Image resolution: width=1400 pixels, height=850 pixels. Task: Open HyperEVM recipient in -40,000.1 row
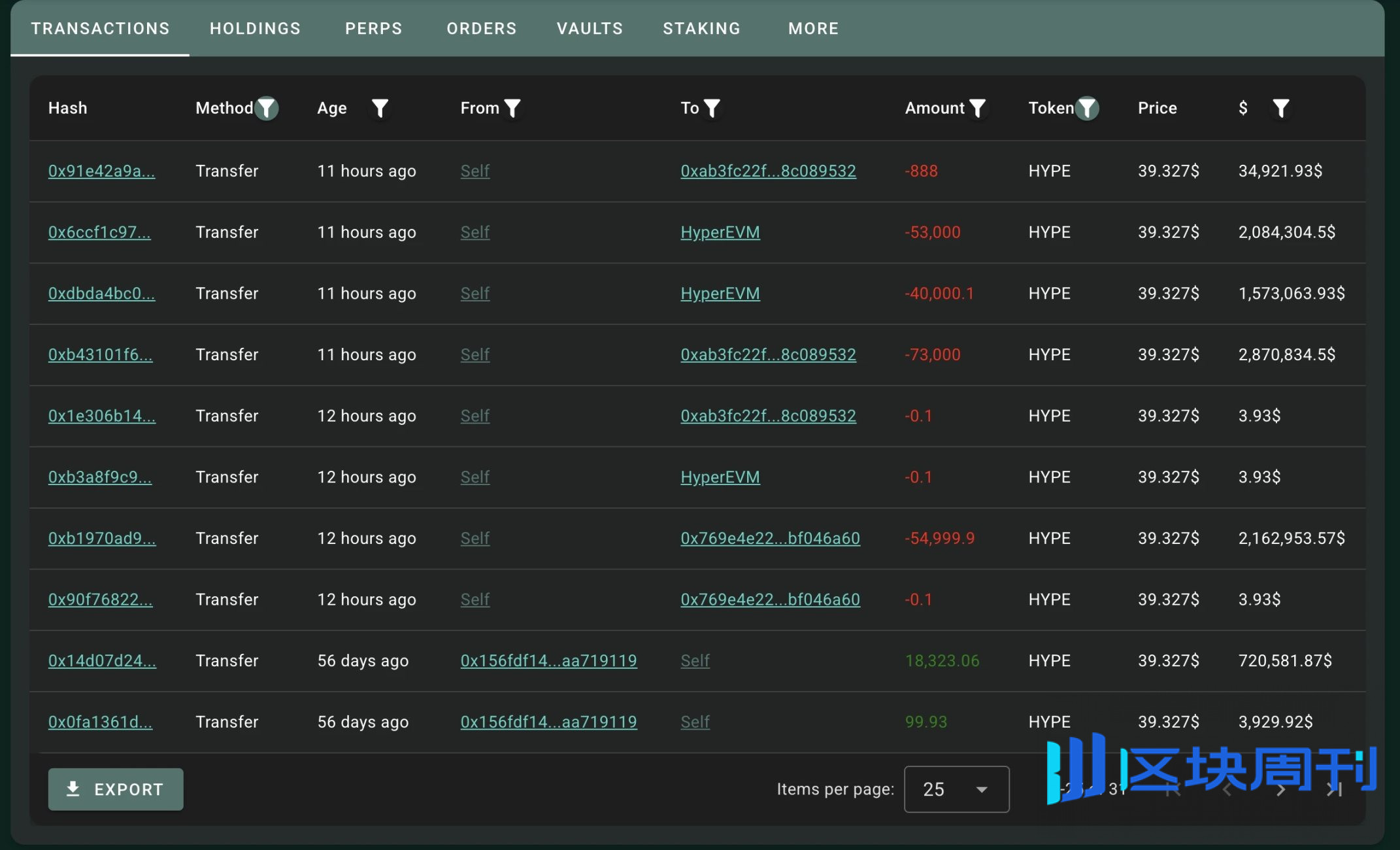click(x=720, y=294)
